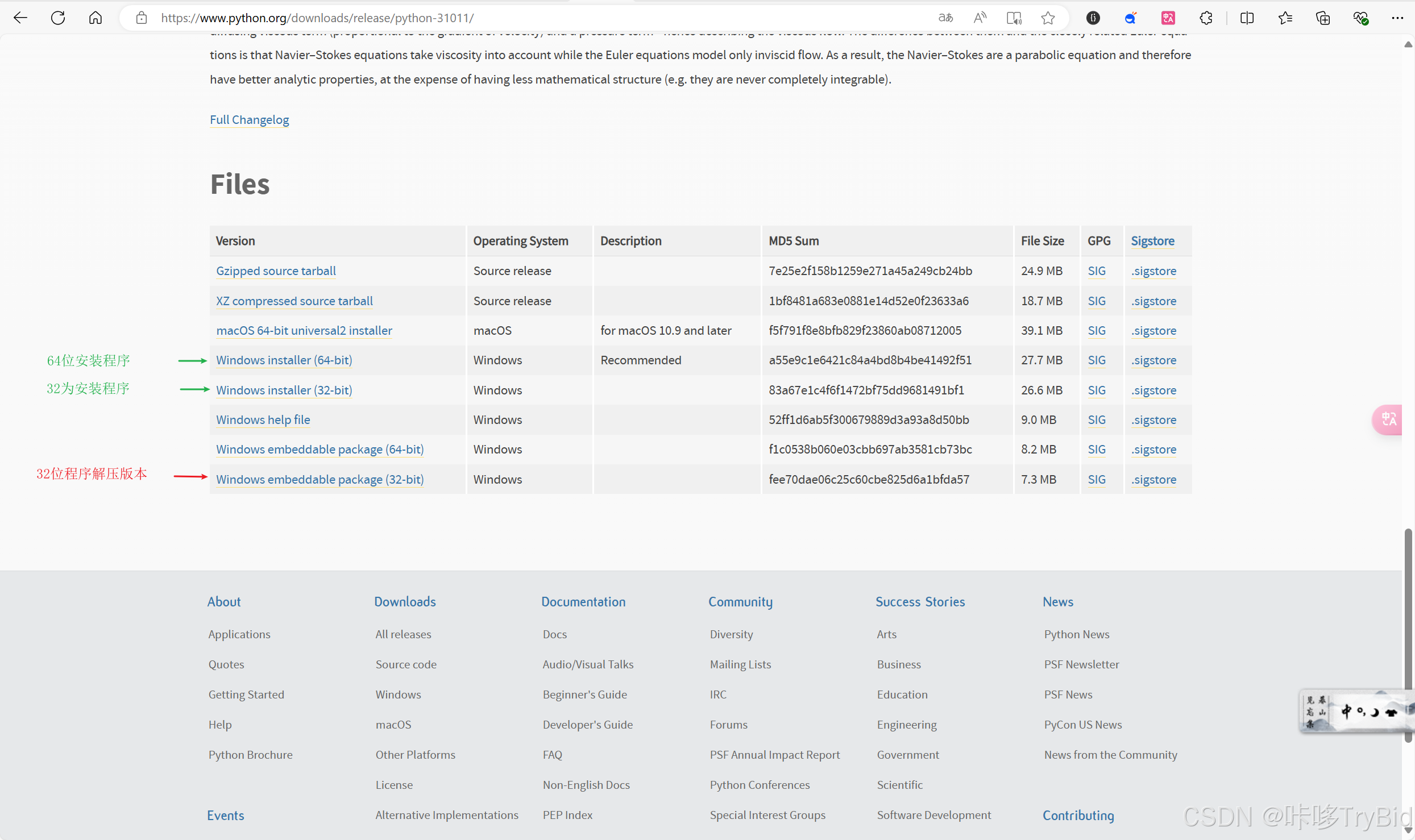The image size is (1415, 840).
Task: Open the Full Changelog link
Action: click(249, 119)
